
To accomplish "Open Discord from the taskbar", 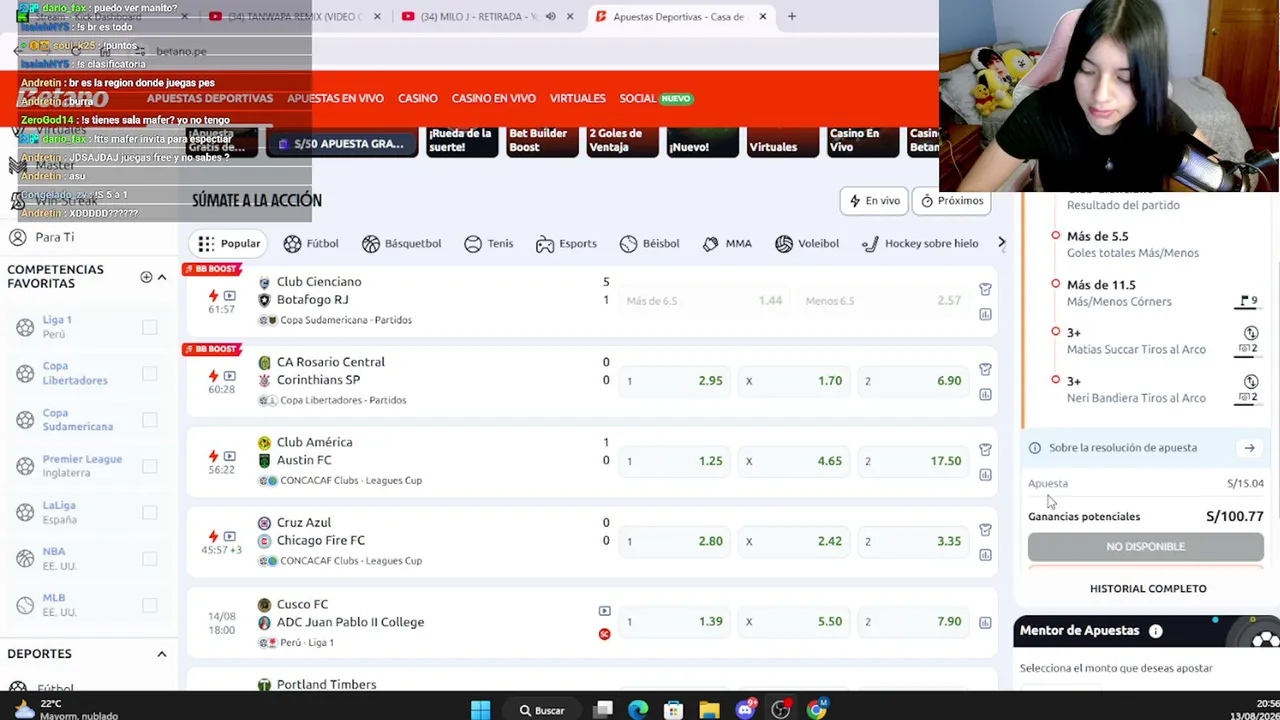I will point(745,710).
